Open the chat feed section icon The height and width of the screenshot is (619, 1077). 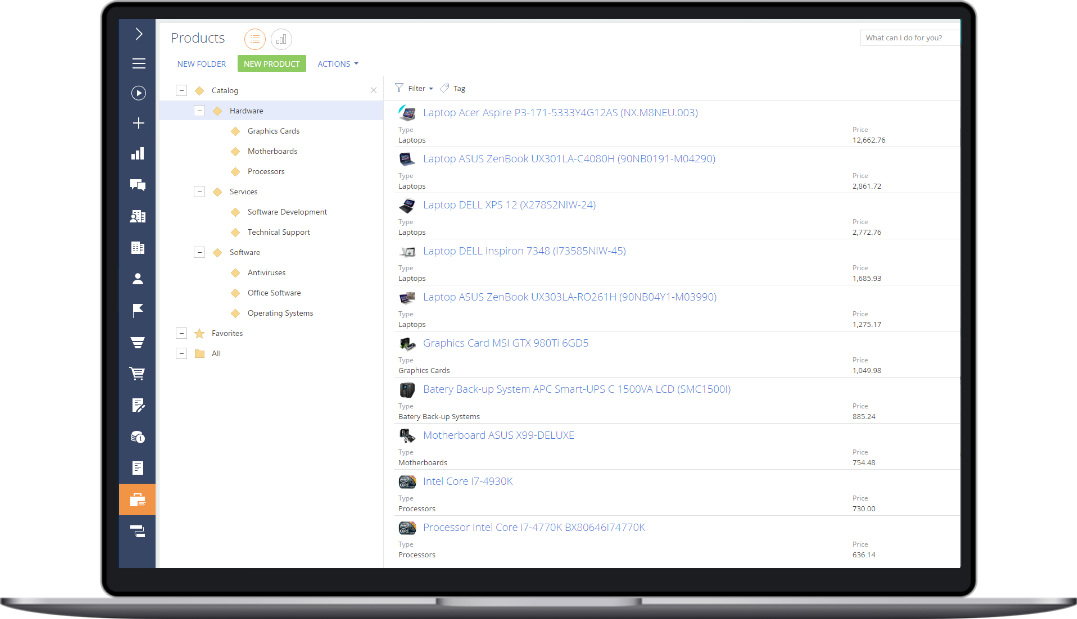[x=138, y=185]
